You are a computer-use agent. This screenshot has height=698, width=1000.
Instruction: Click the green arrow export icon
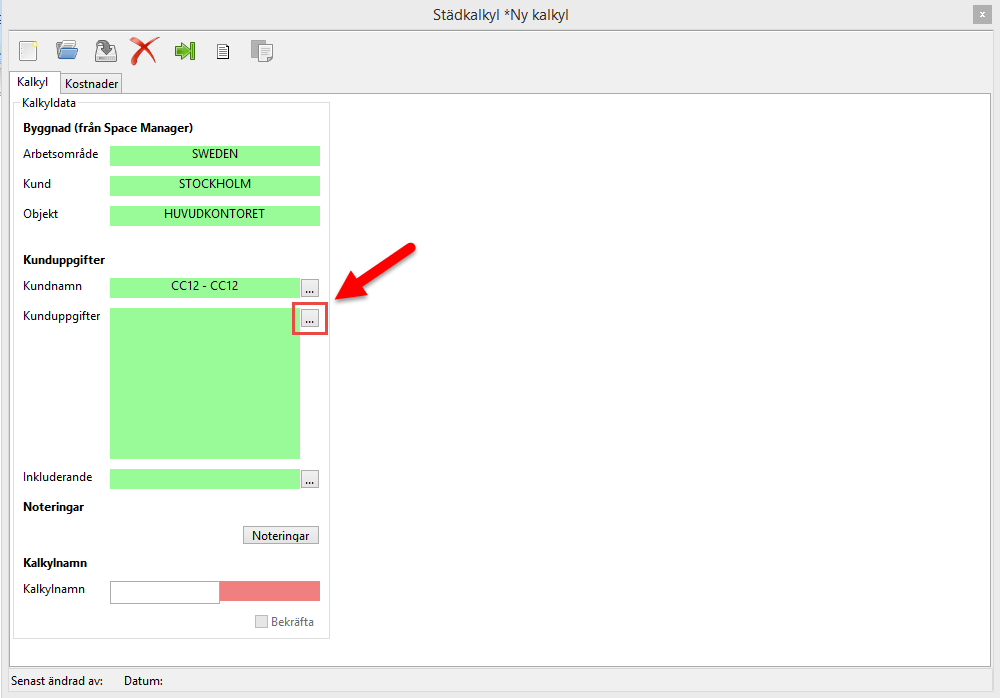[185, 51]
